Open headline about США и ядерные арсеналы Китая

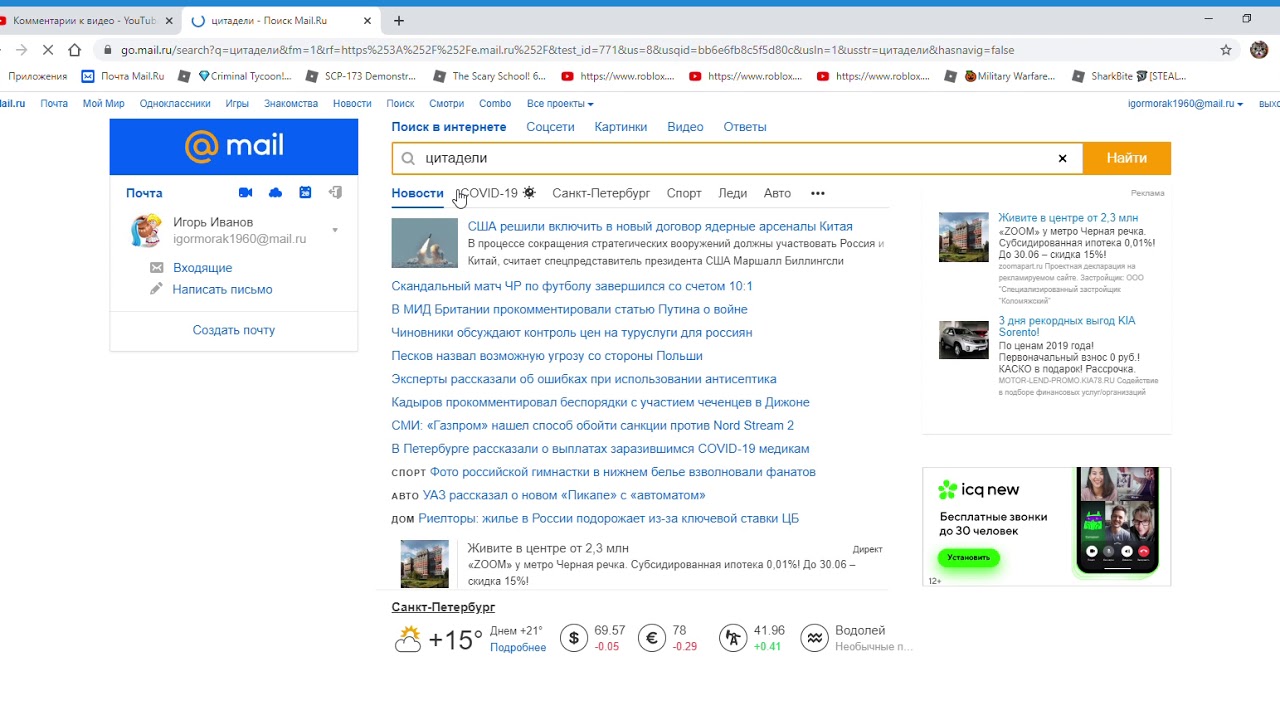(660, 226)
